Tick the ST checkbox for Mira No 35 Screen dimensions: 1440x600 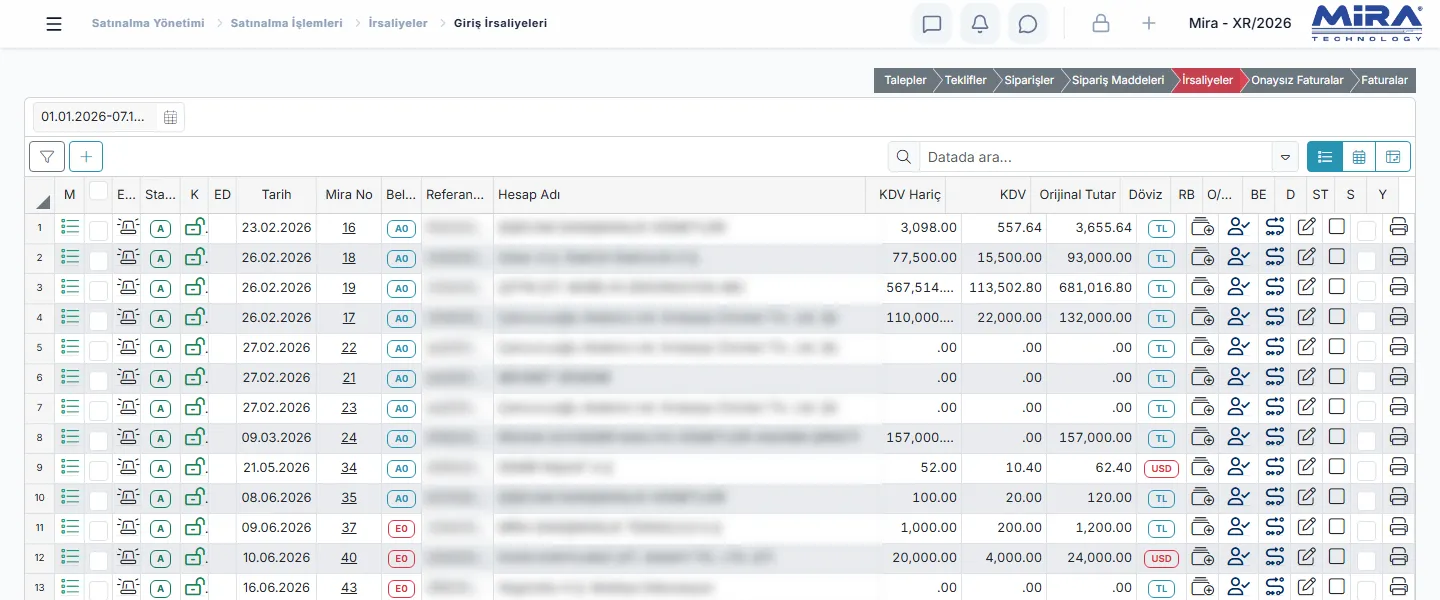pyautogui.click(x=1337, y=497)
